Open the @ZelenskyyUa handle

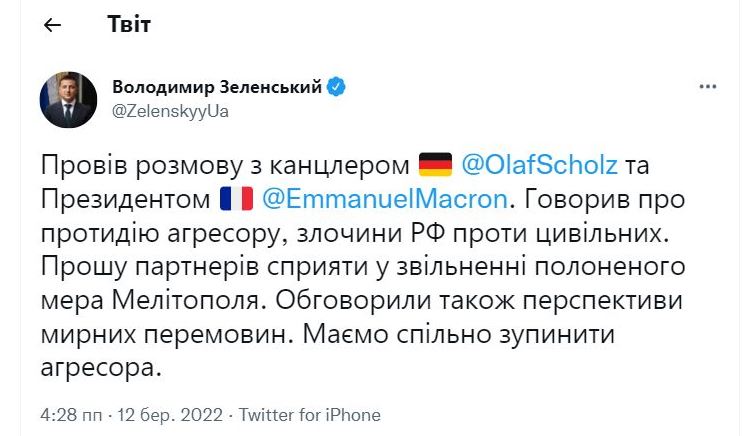170,111
